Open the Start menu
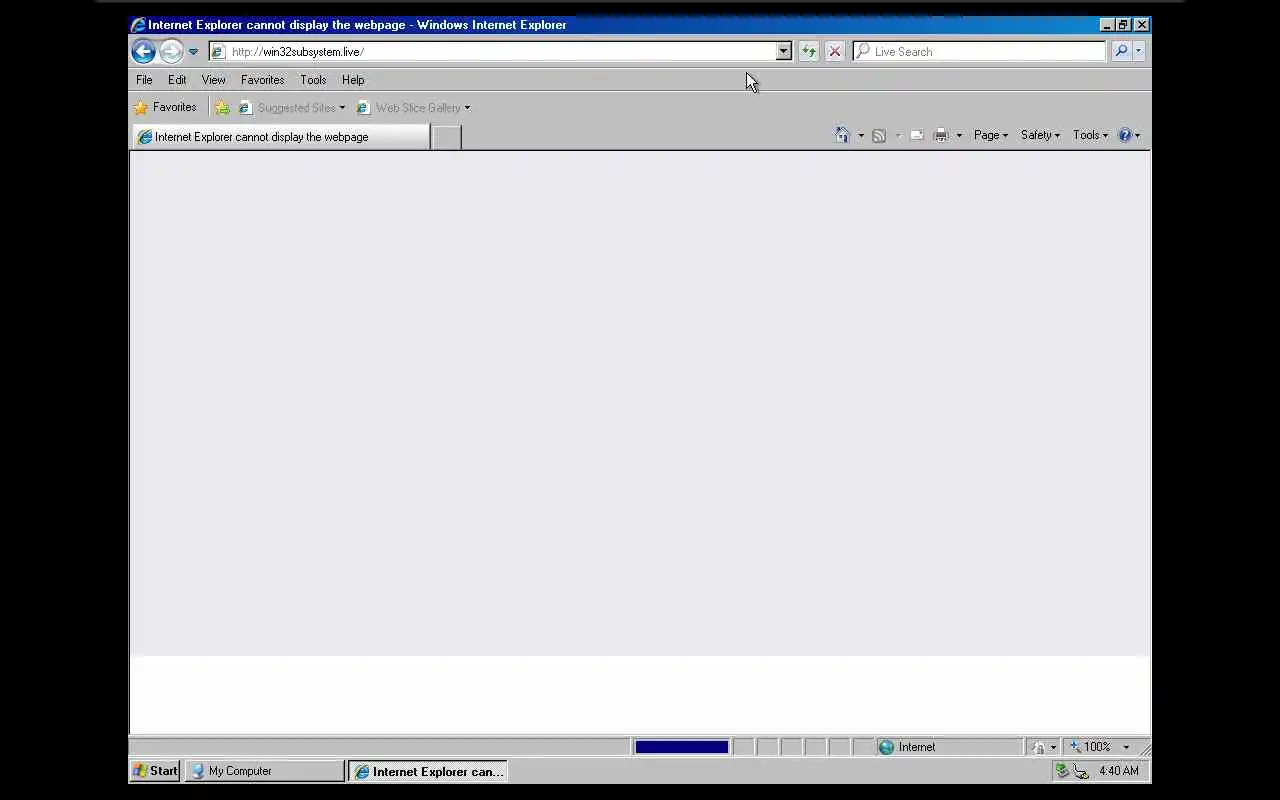This screenshot has height=800, width=1280. (155, 771)
